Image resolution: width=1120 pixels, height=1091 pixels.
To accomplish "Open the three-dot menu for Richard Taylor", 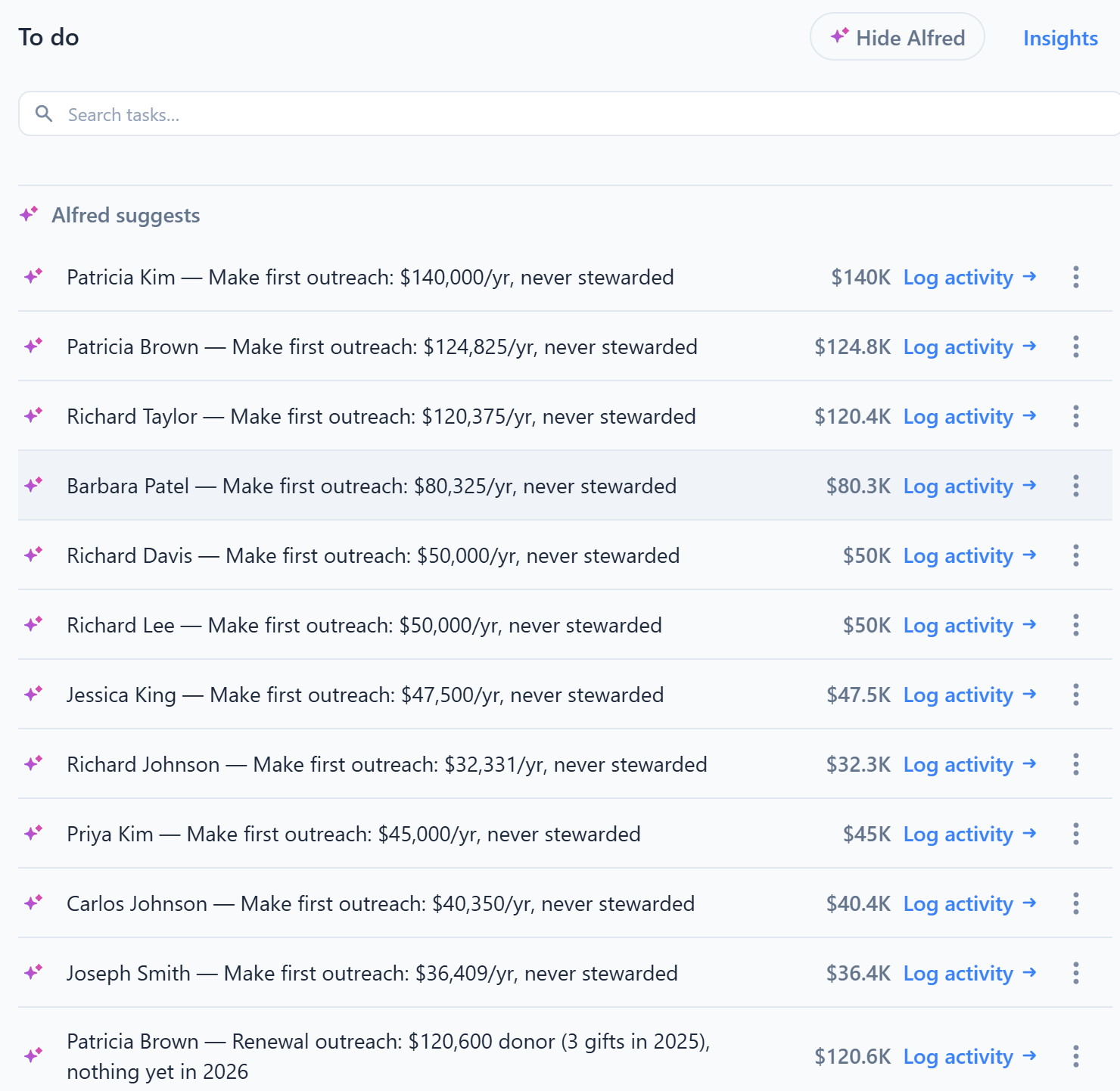I will [x=1075, y=416].
